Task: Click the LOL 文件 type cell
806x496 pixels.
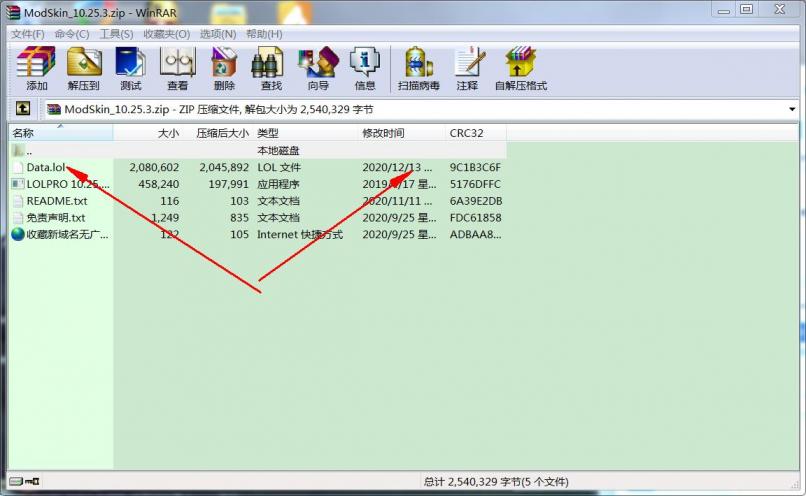Action: [x=279, y=167]
